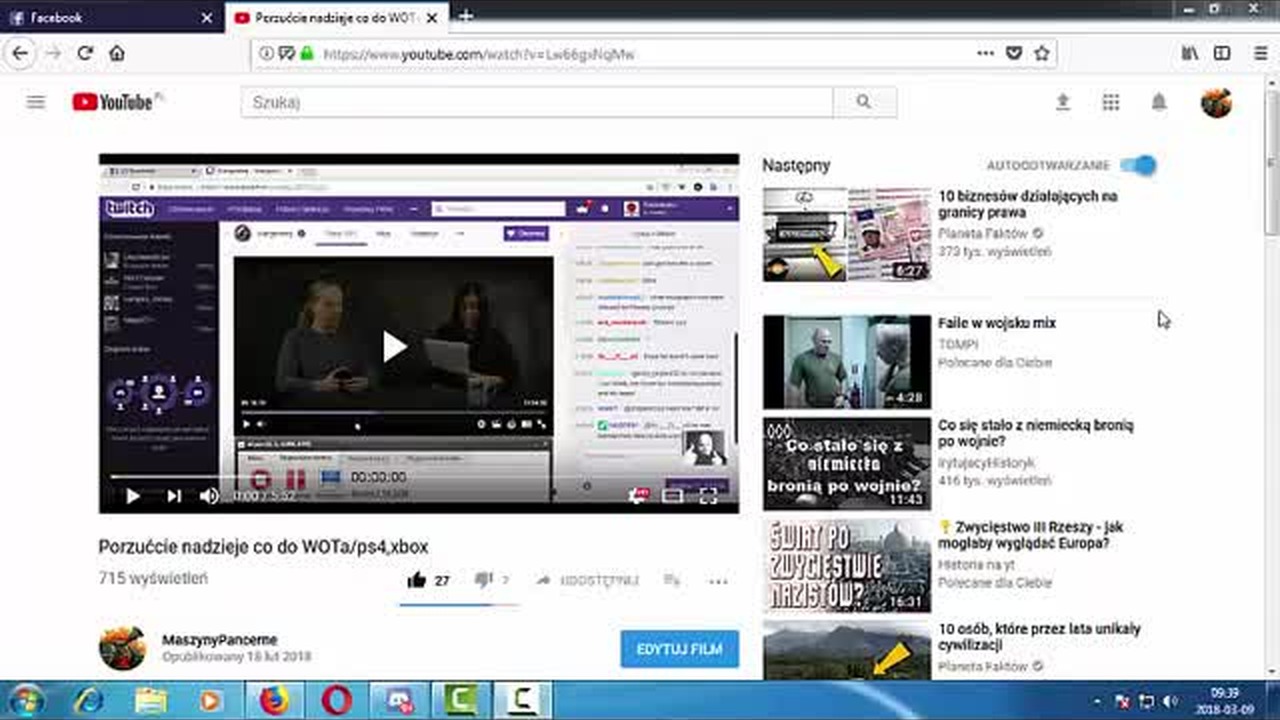The width and height of the screenshot is (1280, 720).
Task: Dislike the video with thumbs down
Action: pos(484,580)
